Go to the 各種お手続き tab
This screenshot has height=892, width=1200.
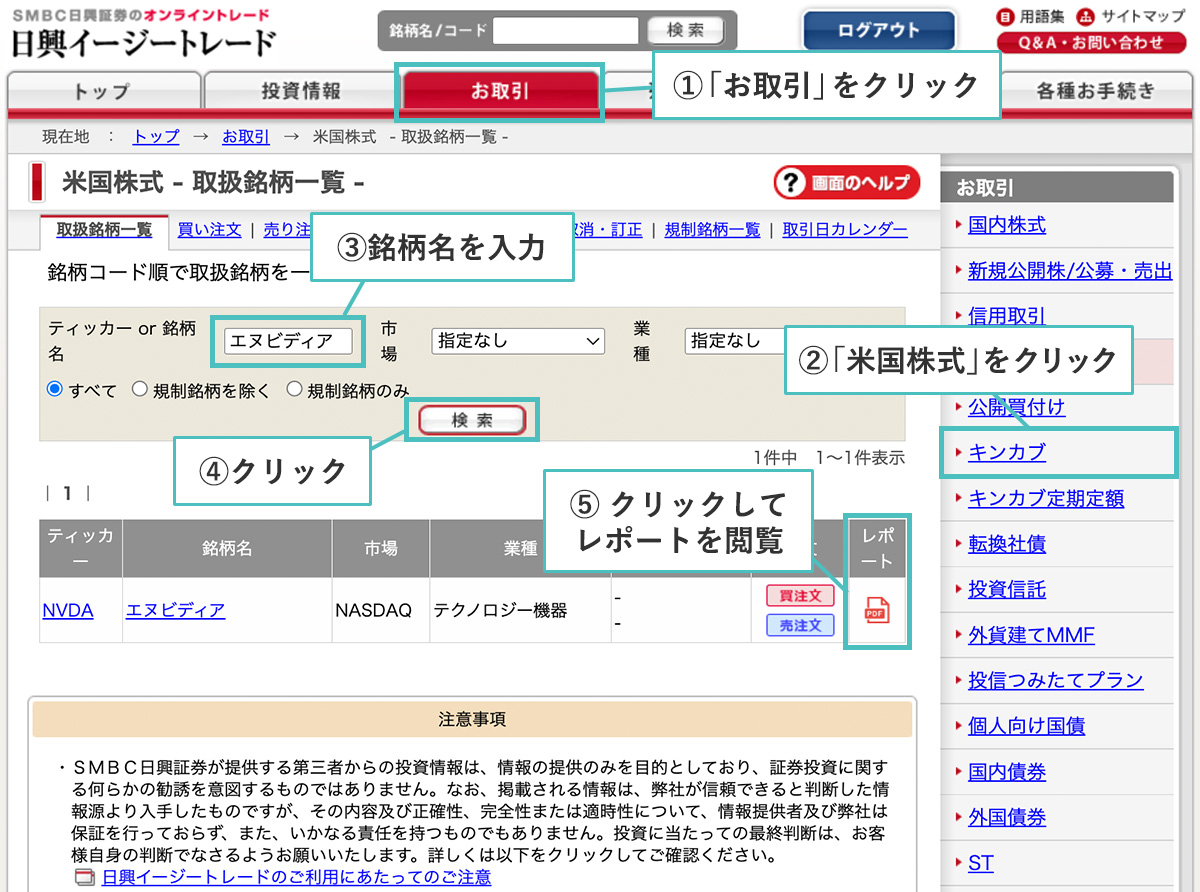pos(1095,92)
